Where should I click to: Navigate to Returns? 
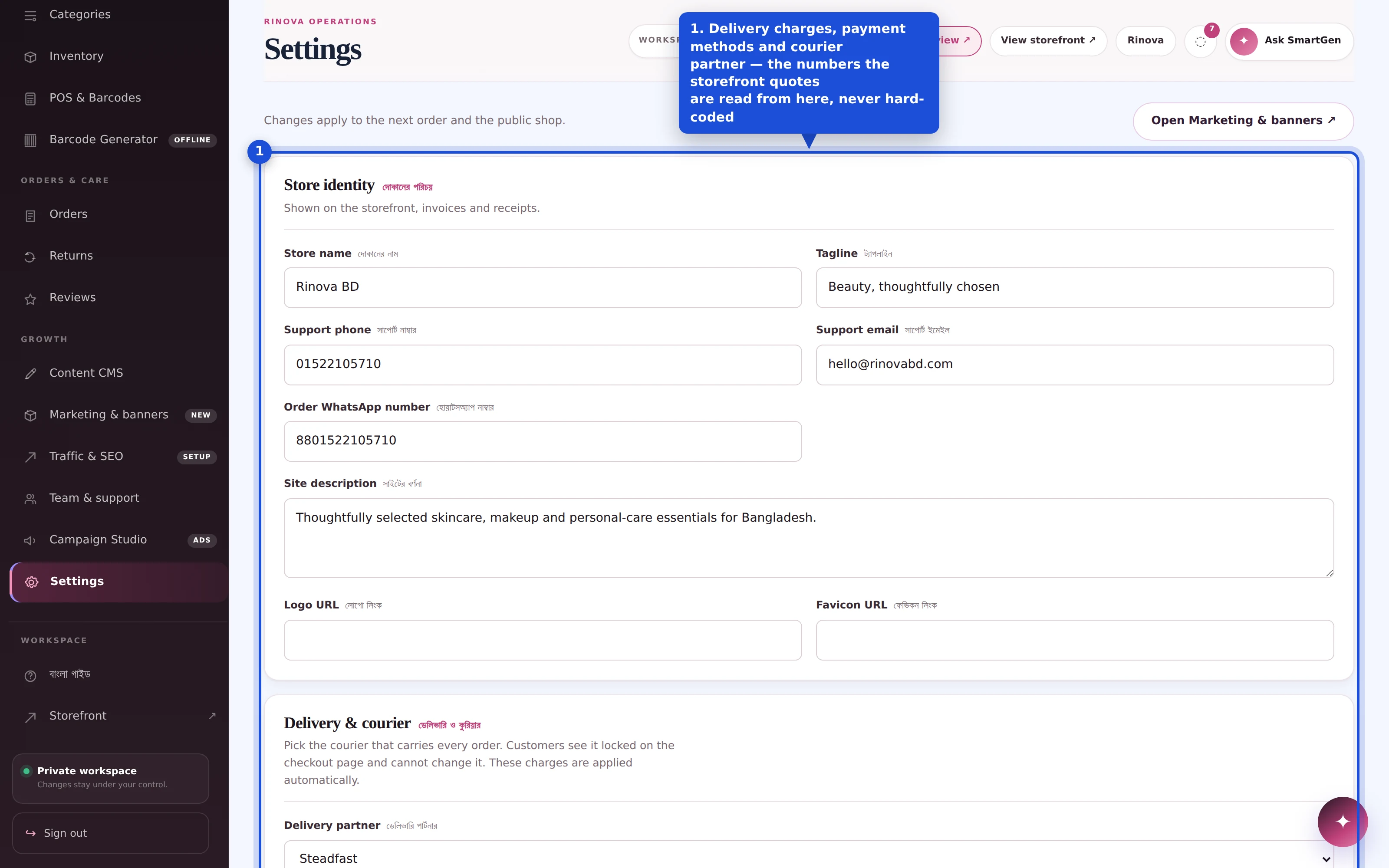click(119, 256)
